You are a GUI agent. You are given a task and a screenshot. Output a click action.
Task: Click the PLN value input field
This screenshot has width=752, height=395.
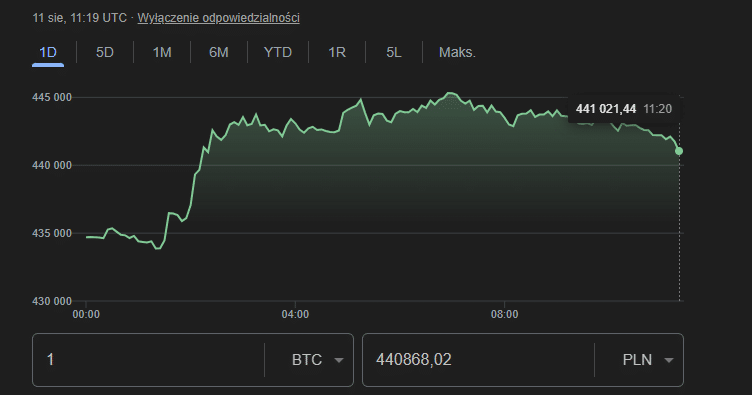click(x=478, y=360)
